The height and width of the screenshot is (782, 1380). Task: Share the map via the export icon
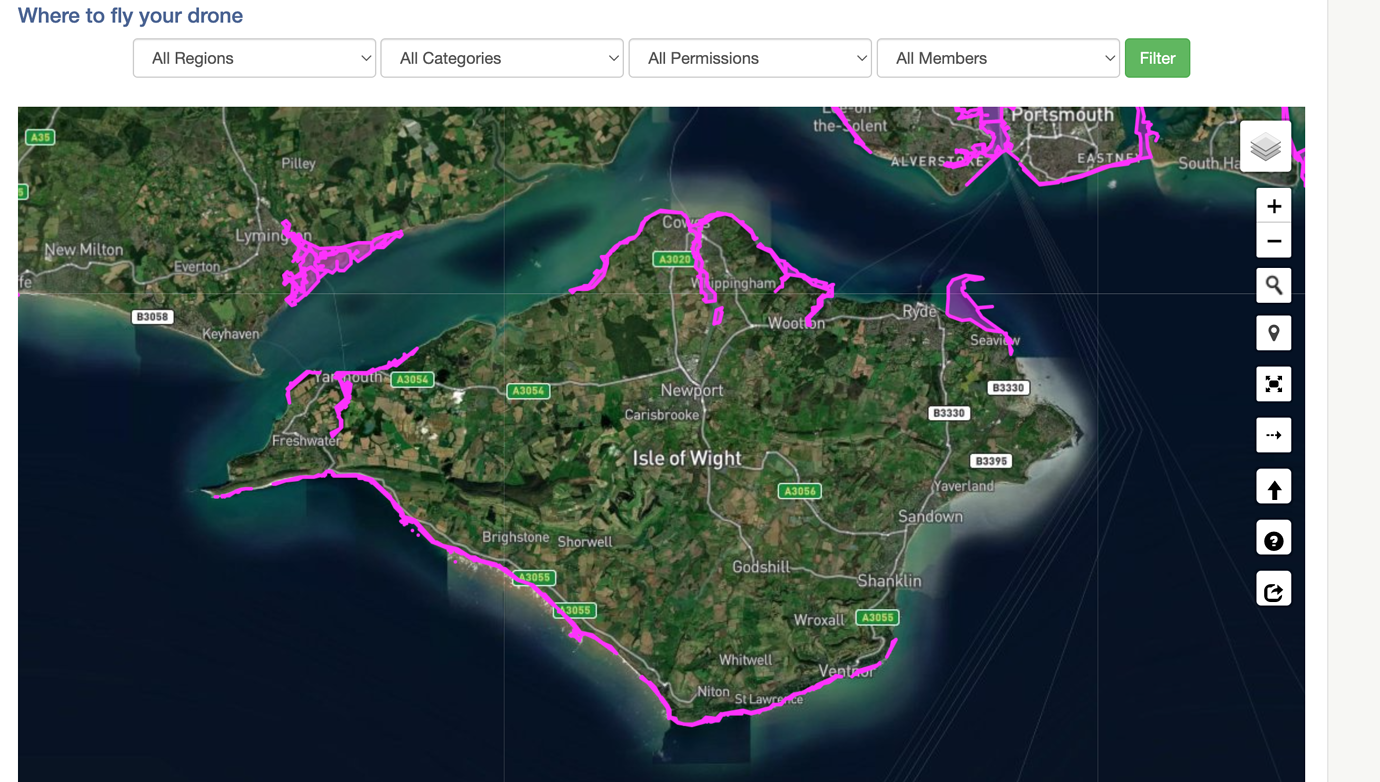click(x=1273, y=588)
